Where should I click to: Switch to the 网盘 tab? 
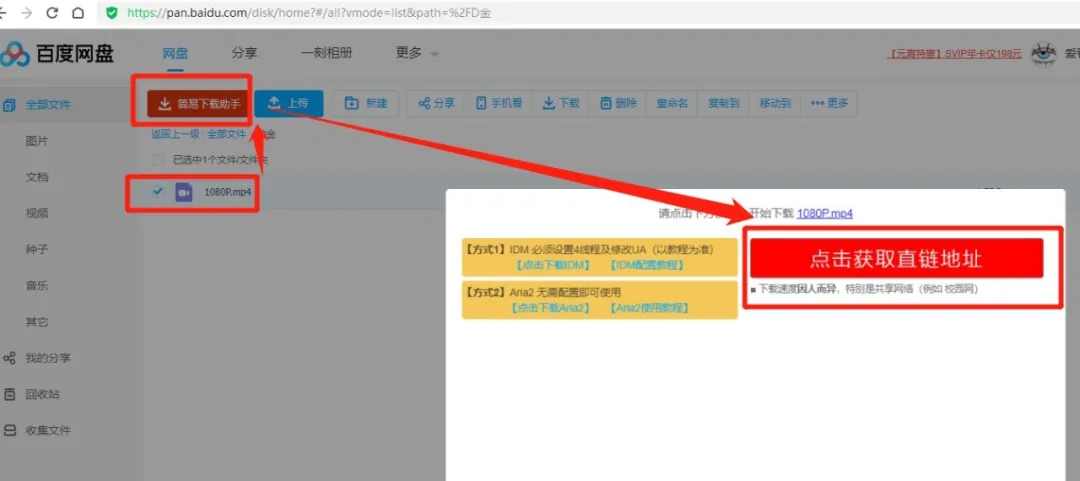[x=175, y=54]
